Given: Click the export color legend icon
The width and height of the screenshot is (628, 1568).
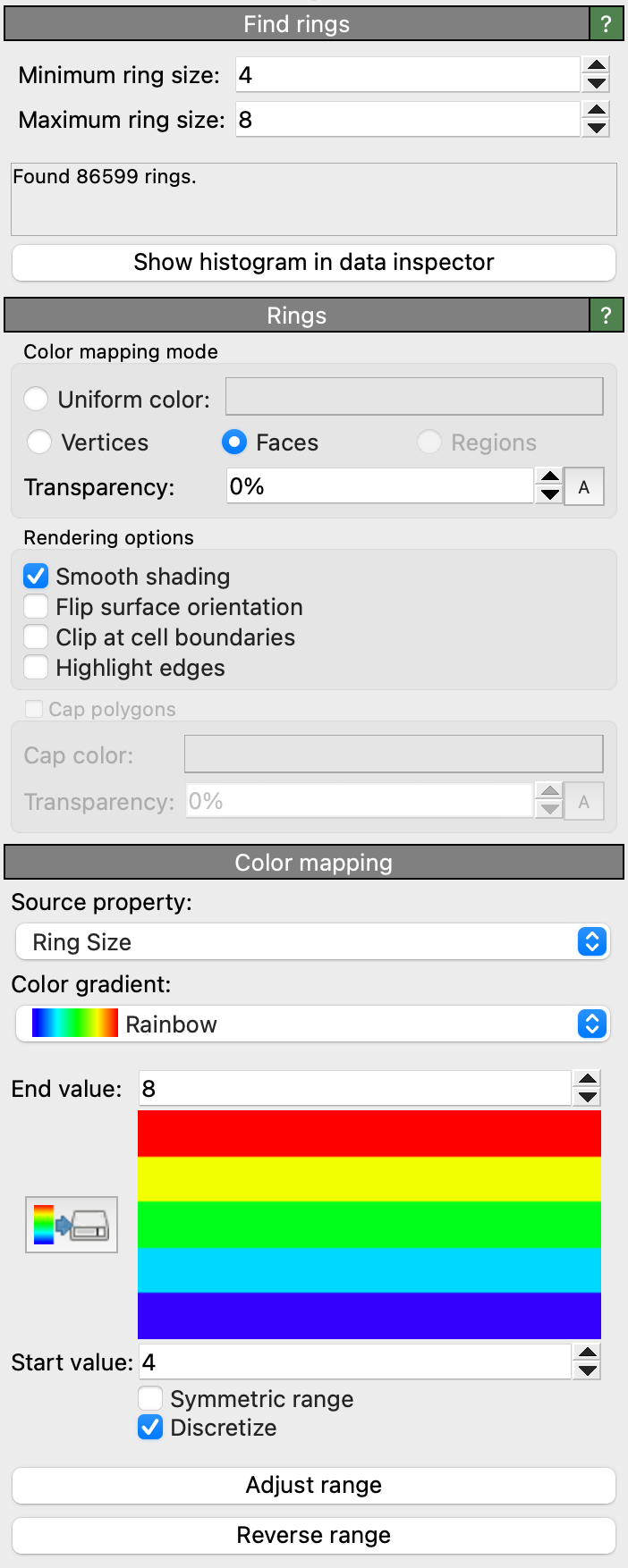Looking at the screenshot, I should [x=72, y=1225].
